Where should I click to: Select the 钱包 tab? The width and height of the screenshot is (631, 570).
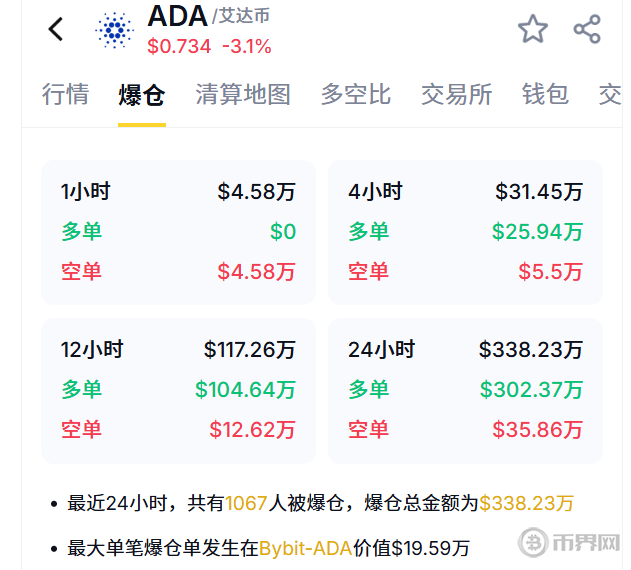tap(545, 94)
